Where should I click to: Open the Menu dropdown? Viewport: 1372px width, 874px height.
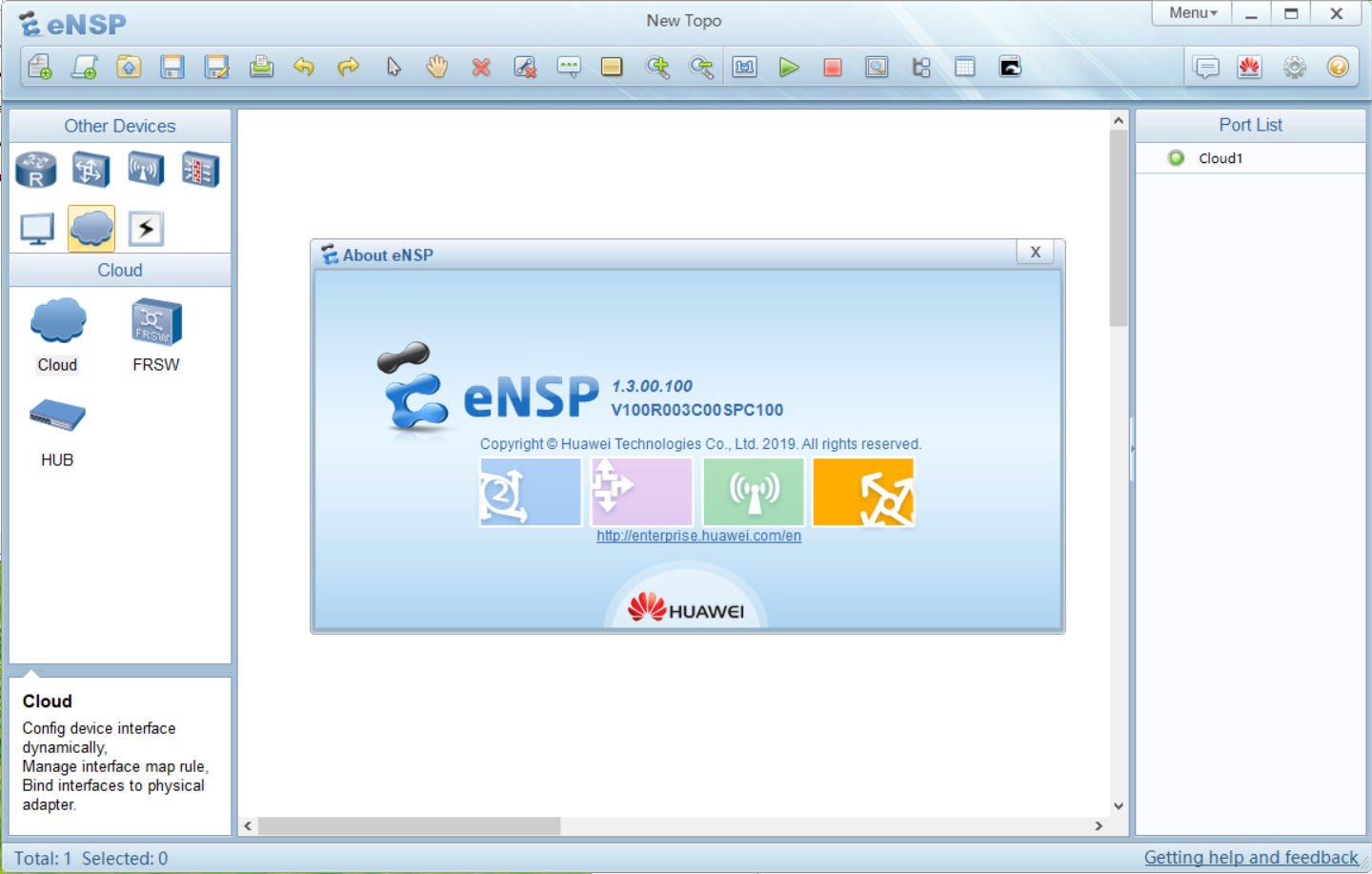point(1193,13)
